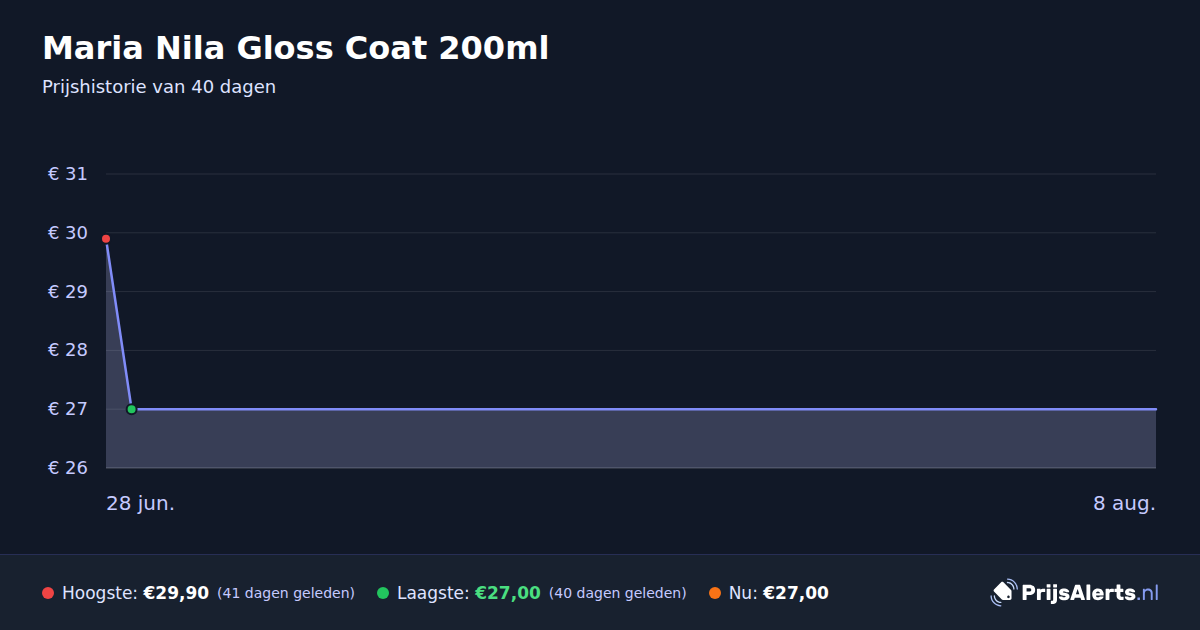Click the € 26 y-axis label
Screen dimensions: 1200x630
[x=68, y=468]
